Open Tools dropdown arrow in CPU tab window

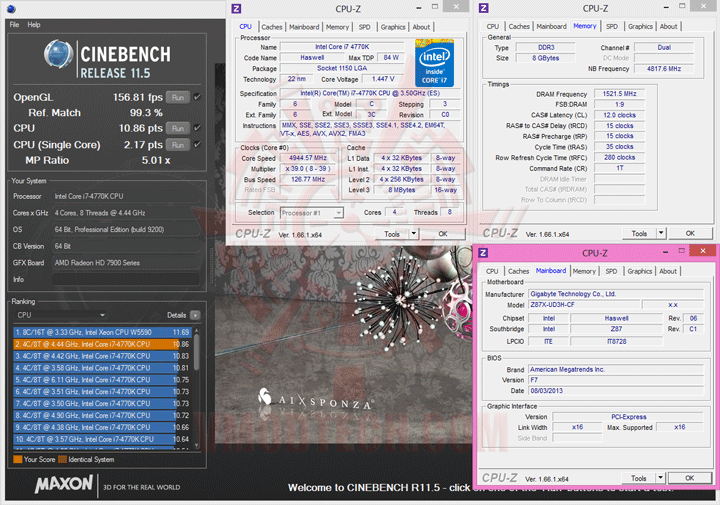[x=413, y=234]
